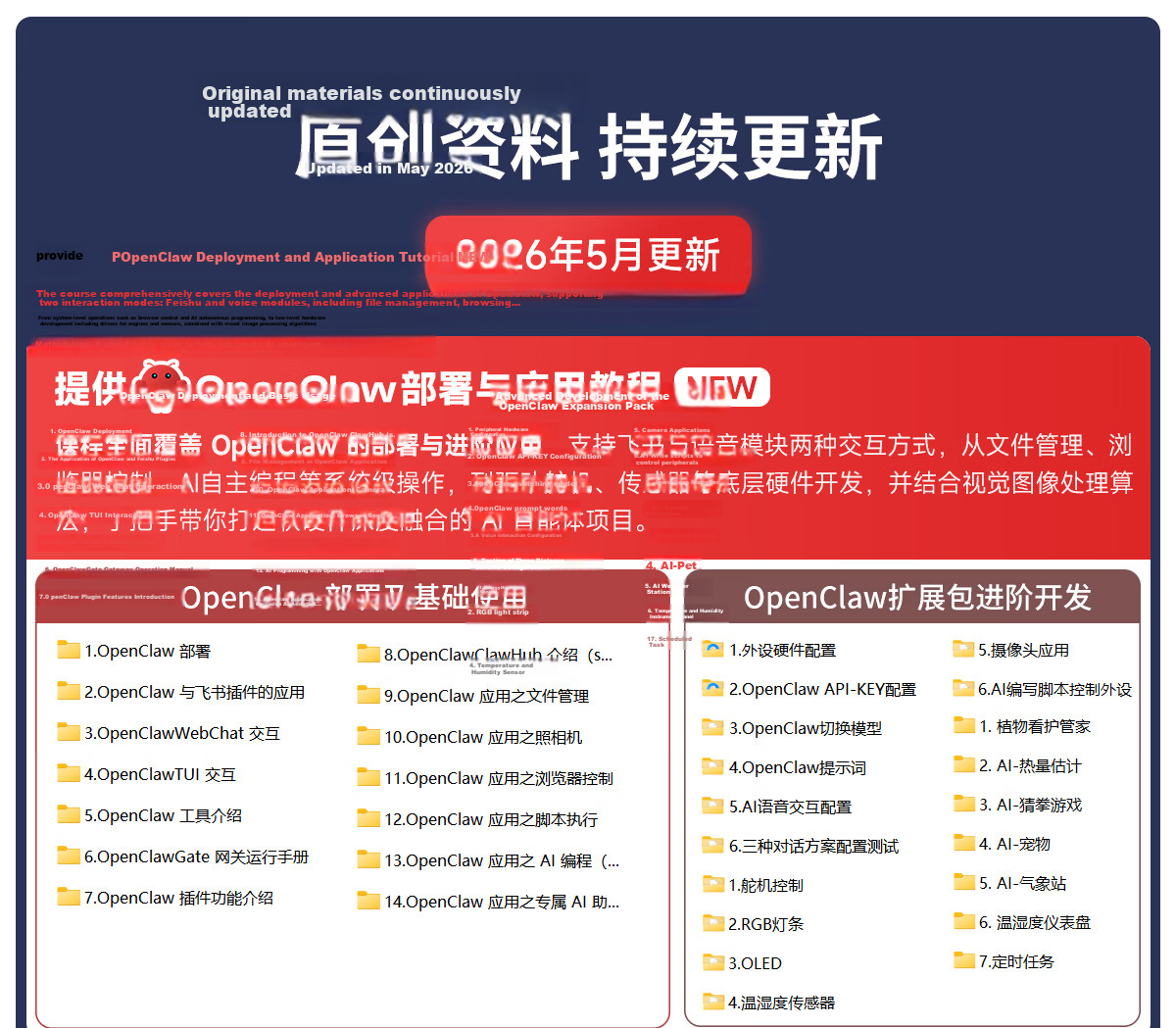1176x1028 pixels.
Task: Select the folder icon for 3.OLED
Action: [x=713, y=962]
